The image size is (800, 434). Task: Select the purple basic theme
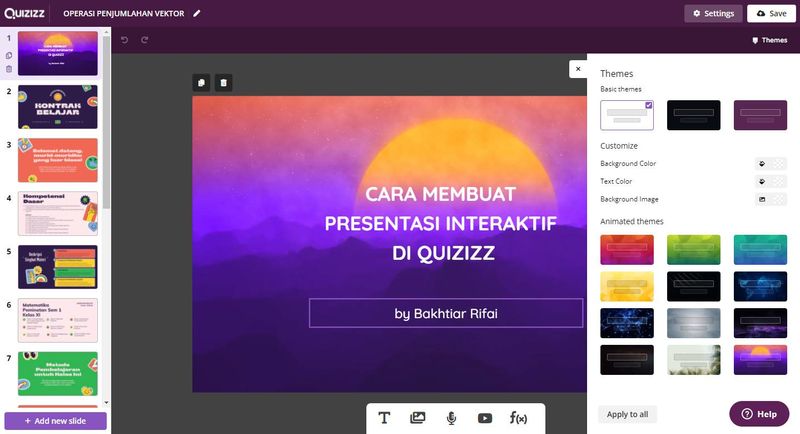coord(760,115)
